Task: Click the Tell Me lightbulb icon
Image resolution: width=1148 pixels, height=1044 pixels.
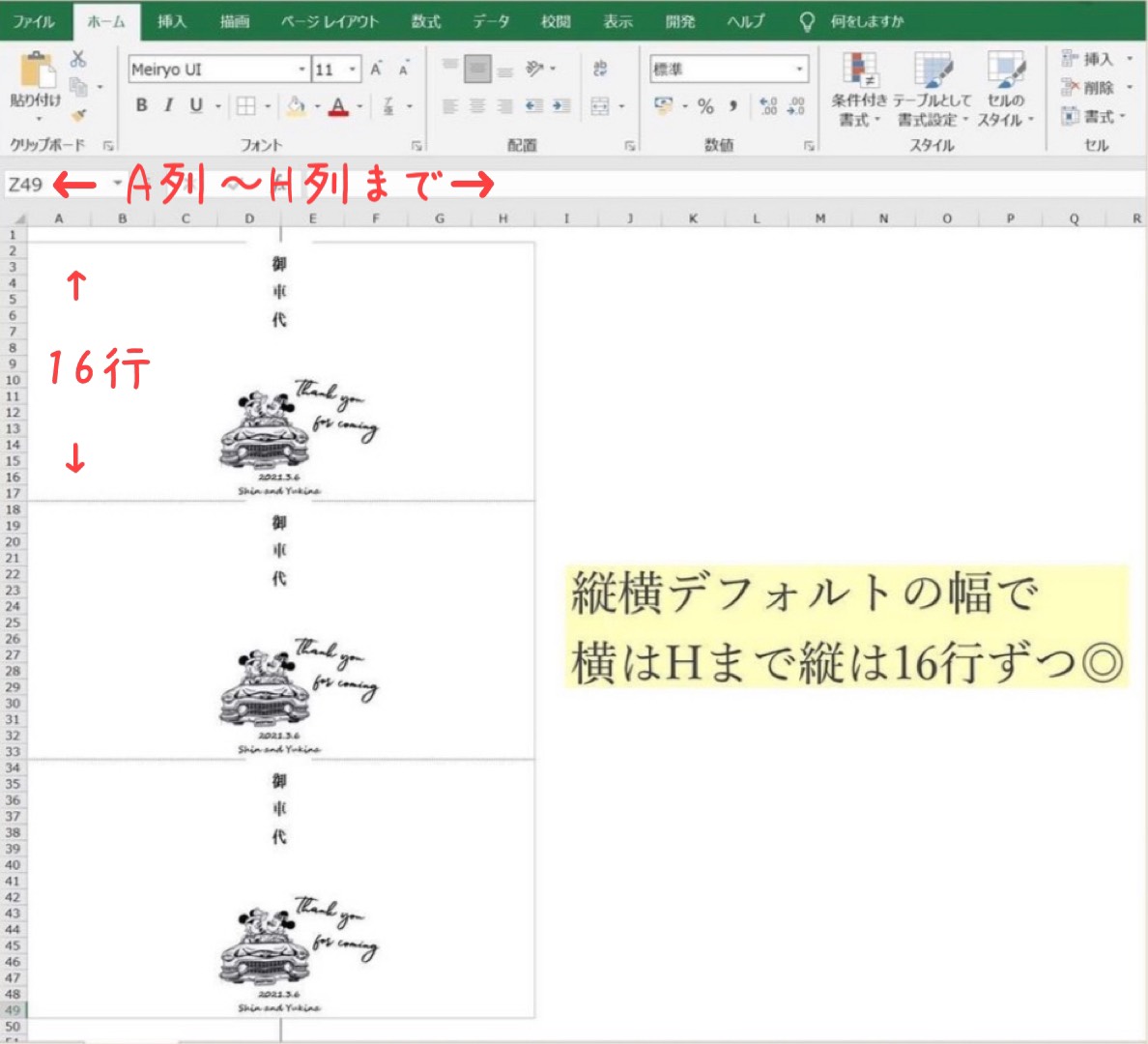Action: pos(807,21)
